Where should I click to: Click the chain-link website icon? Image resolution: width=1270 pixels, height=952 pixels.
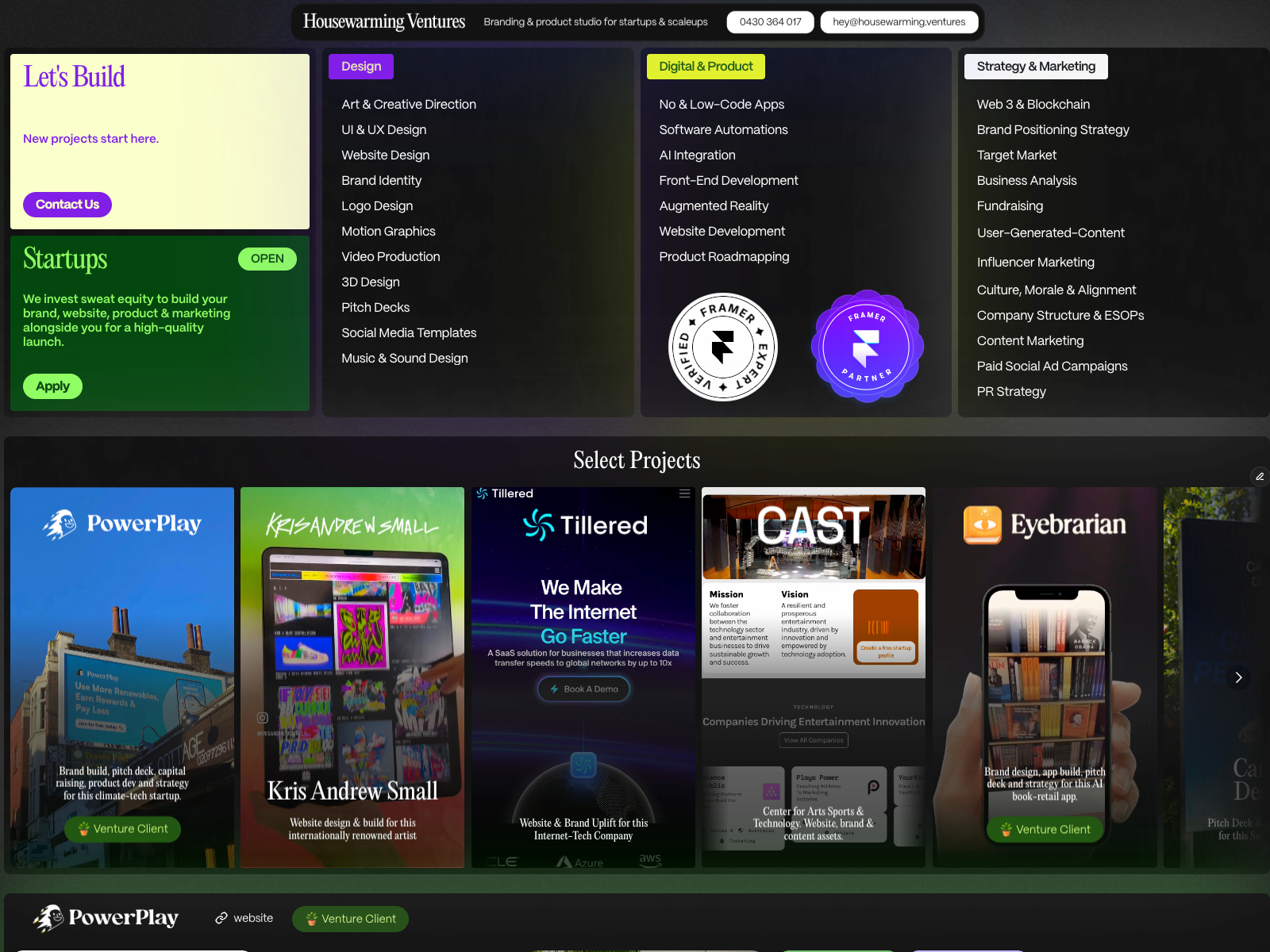pos(221,918)
